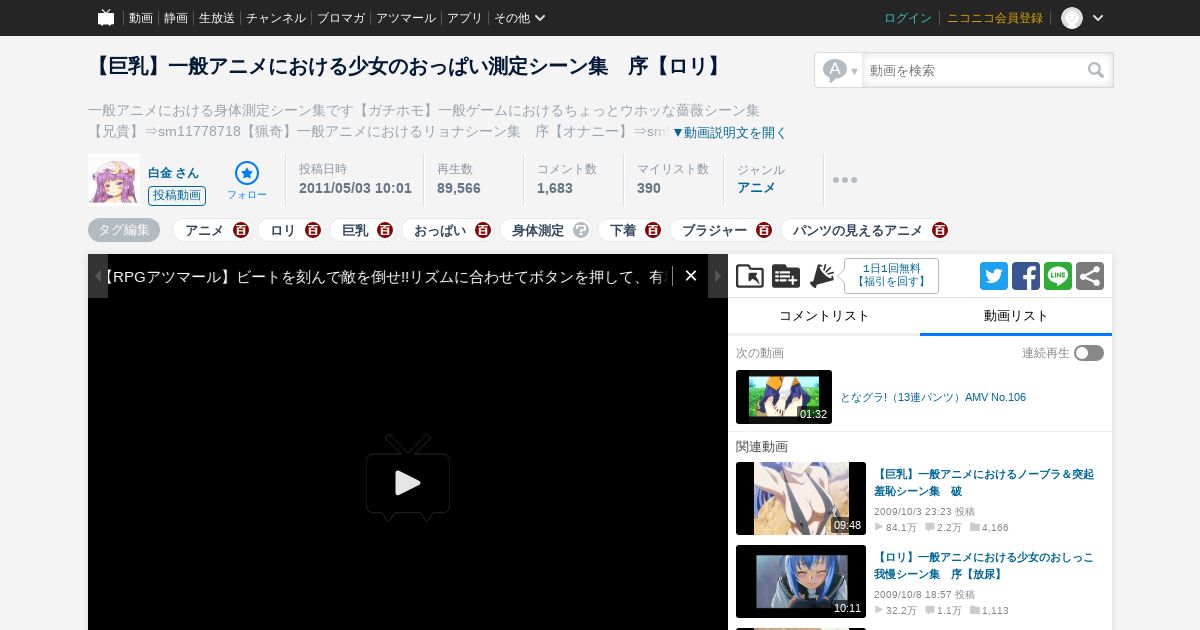Go to 生放送 in the top bar
The width and height of the screenshot is (1200, 630).
click(x=217, y=18)
